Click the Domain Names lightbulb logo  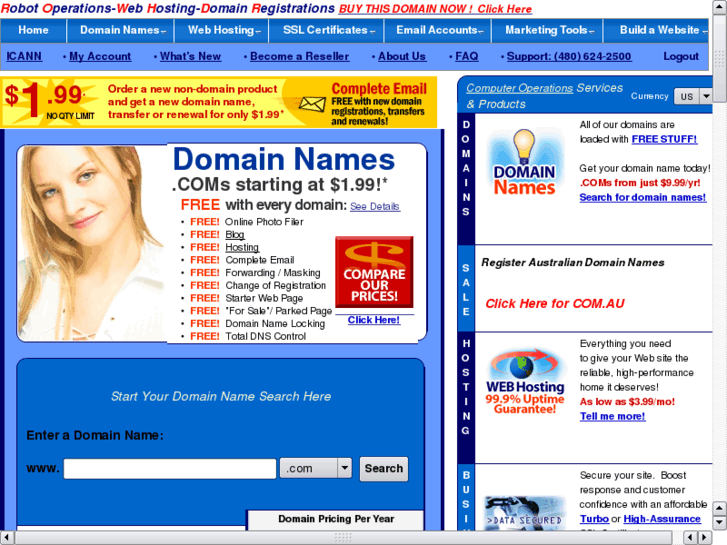(x=524, y=162)
